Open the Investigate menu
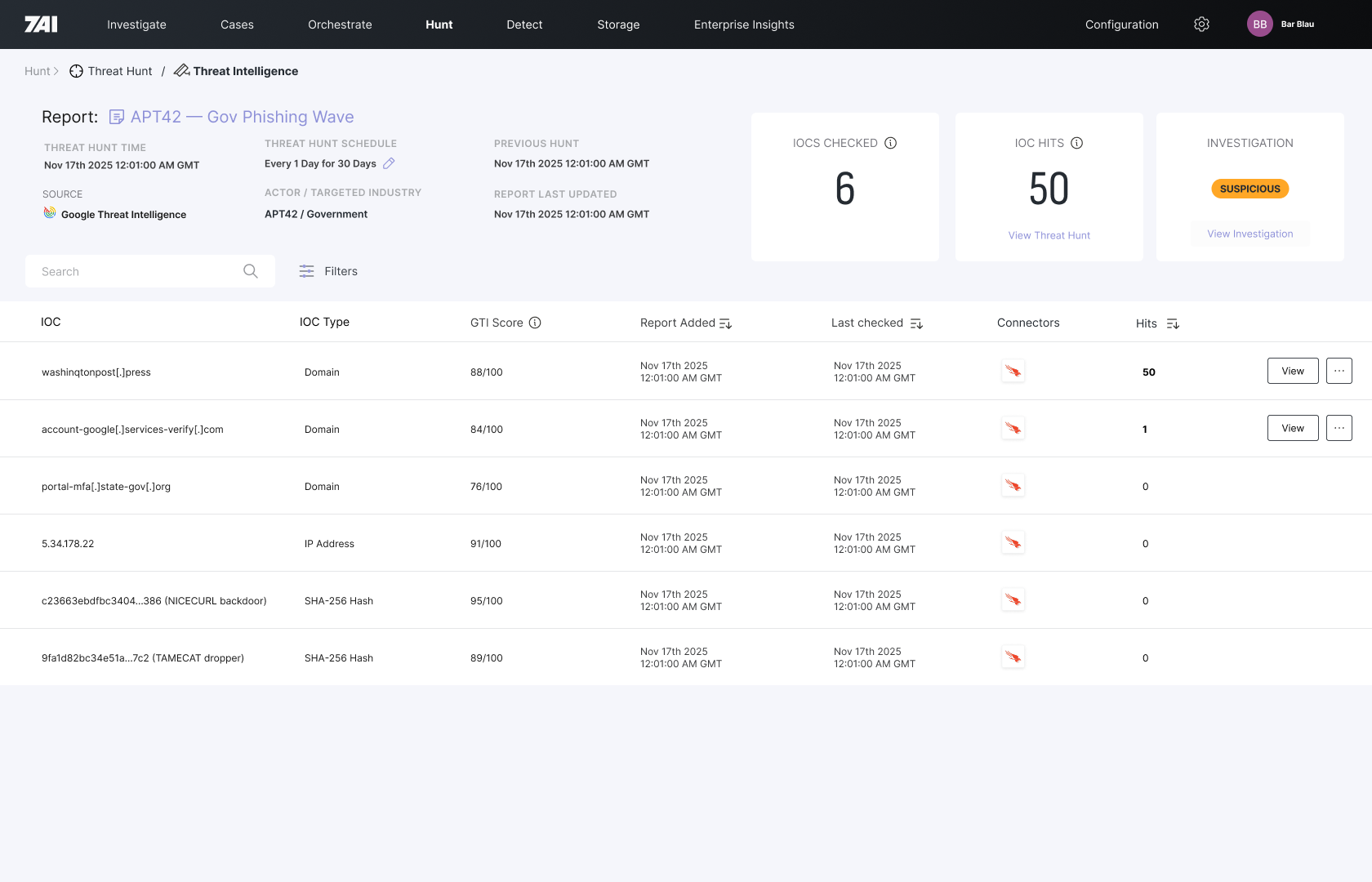This screenshot has width=1372, height=882. (x=136, y=24)
